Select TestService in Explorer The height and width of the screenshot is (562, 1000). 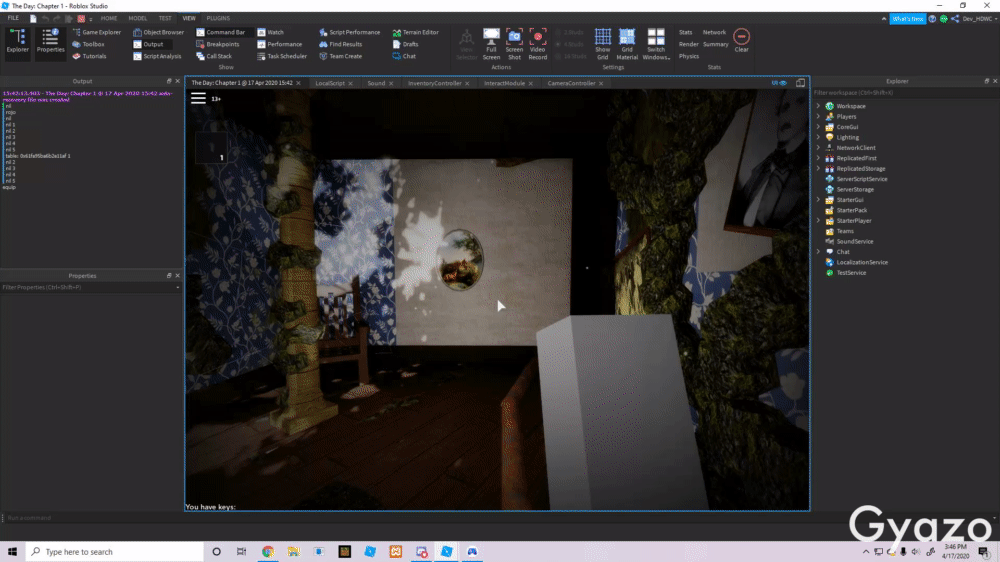(851, 273)
